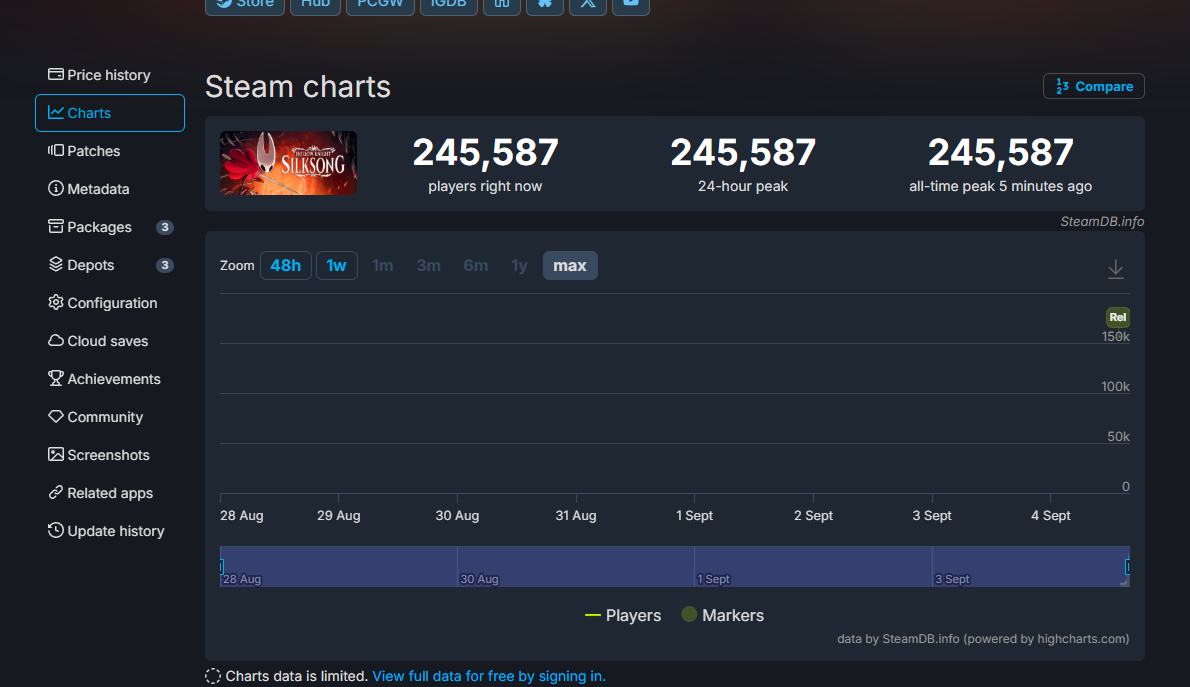The height and width of the screenshot is (687, 1190).
Task: Select the 1y zoom option
Action: (519, 266)
